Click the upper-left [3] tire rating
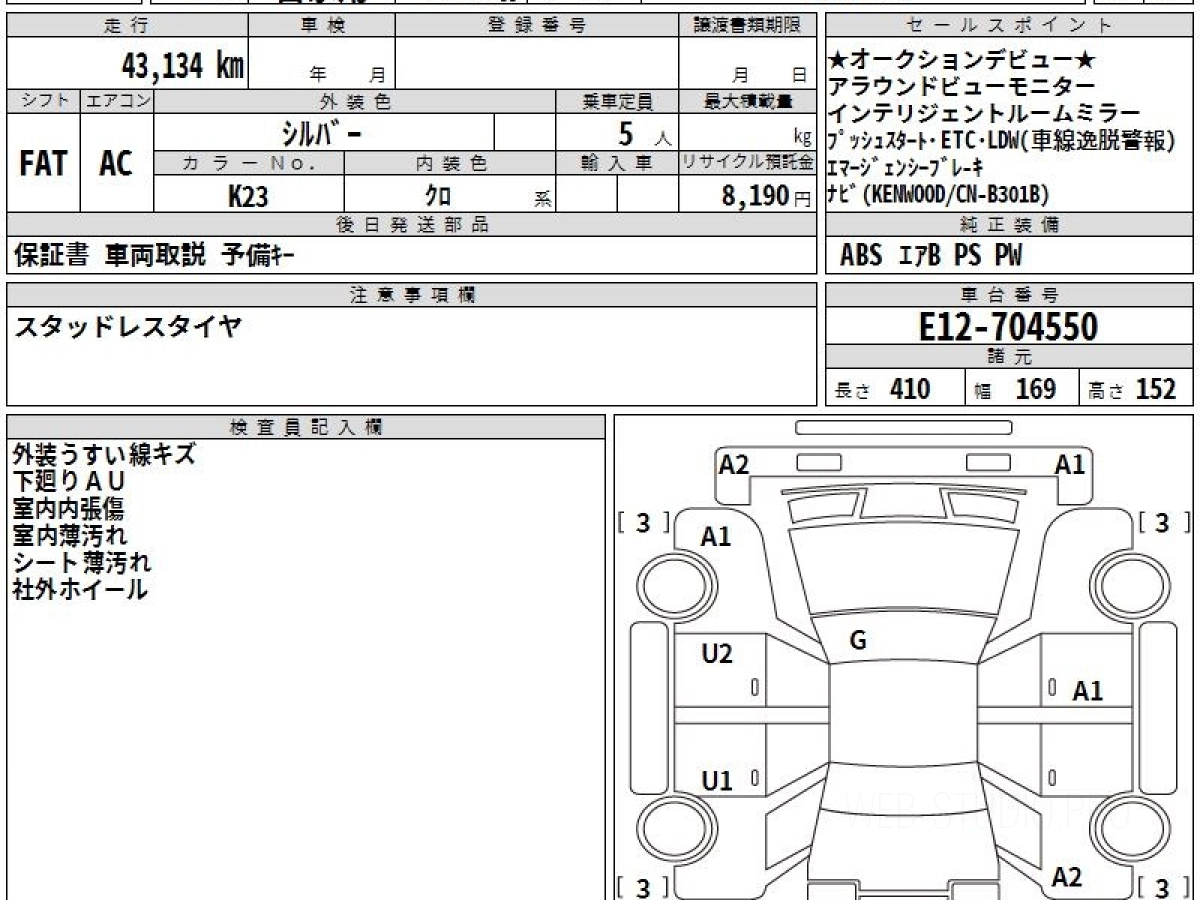1200x900 pixels. click(x=643, y=523)
